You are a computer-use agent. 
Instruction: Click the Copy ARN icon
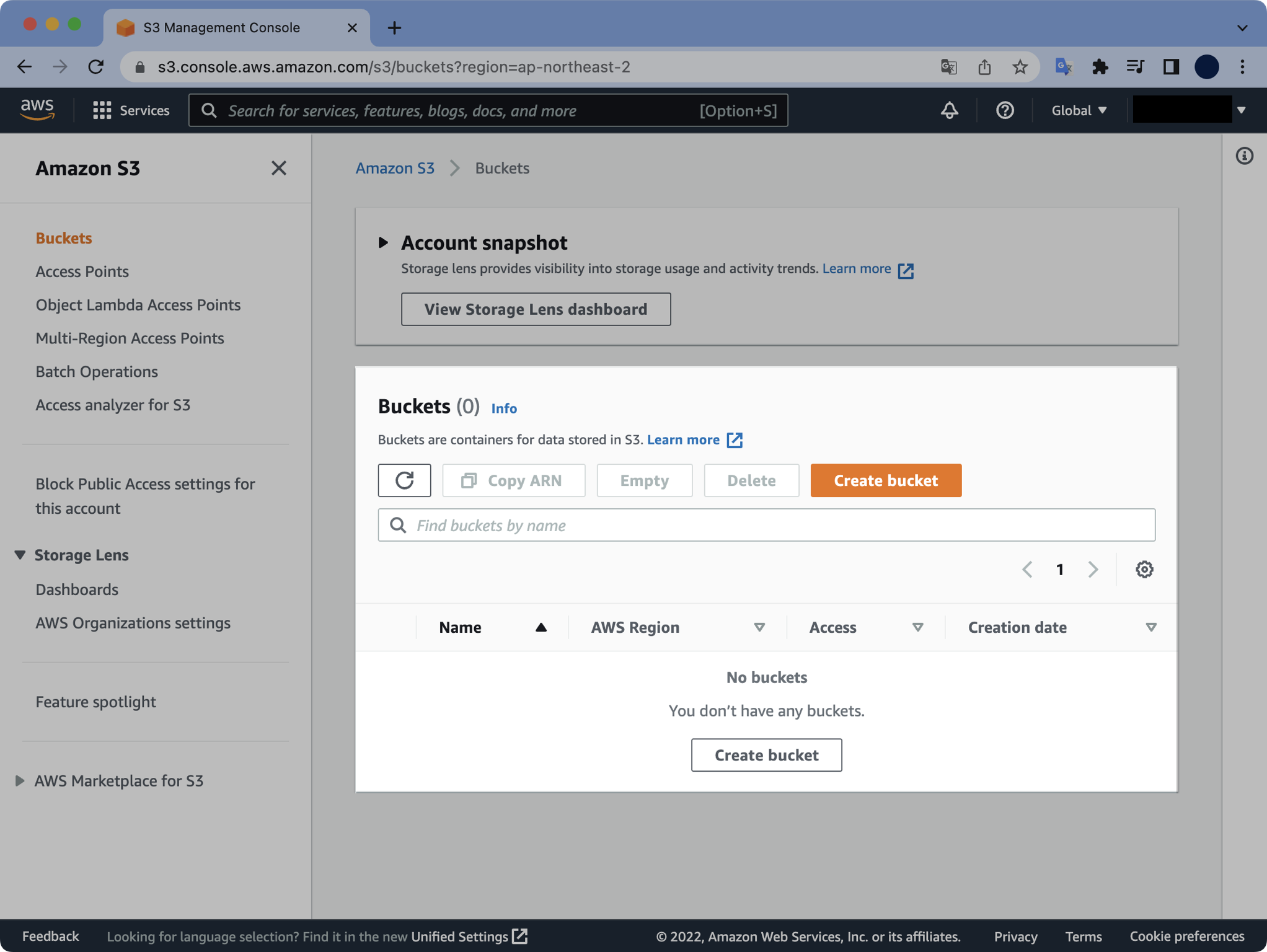pos(469,480)
